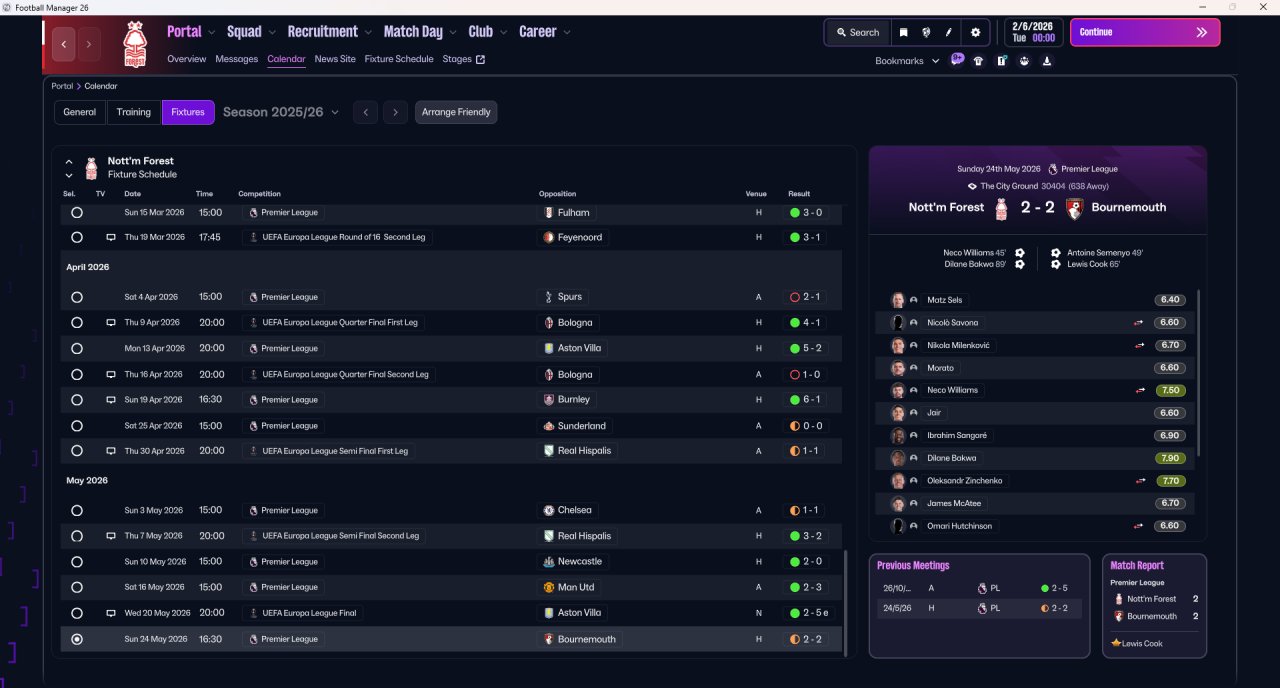Click the pencil edit icon in toolbar
This screenshot has width=1280, height=688.
click(x=949, y=32)
